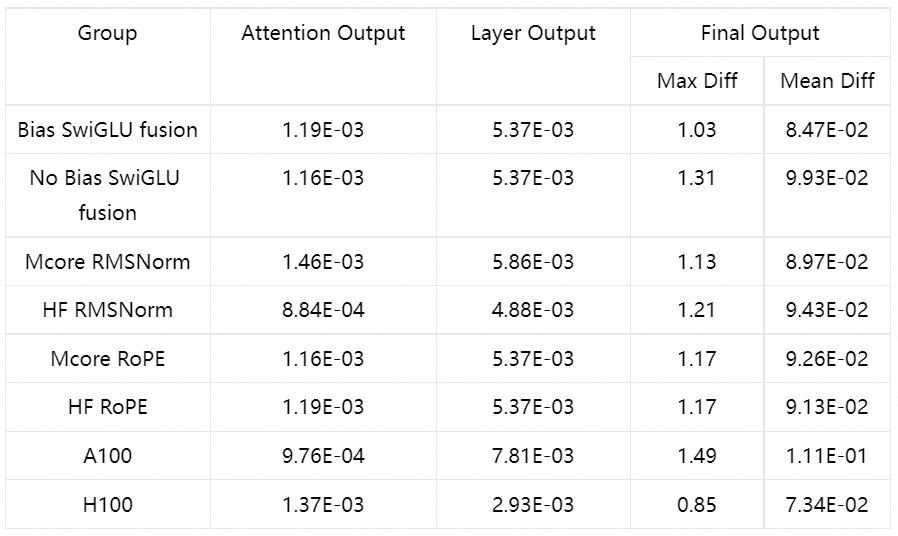
Task: Select the 7.34E-02 mean diff value
Action: 827,505
